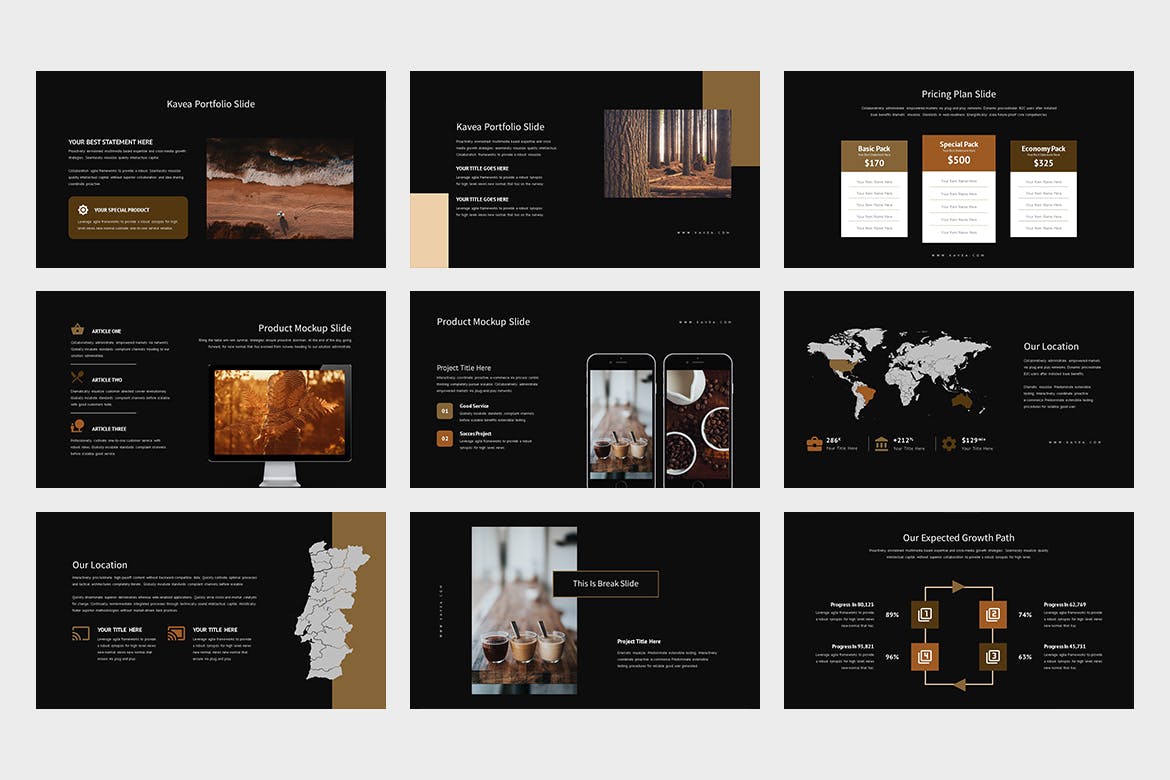This screenshot has height=780, width=1170.
Task: Select the Special Pack $500 pricing card header
Action: coord(958,153)
